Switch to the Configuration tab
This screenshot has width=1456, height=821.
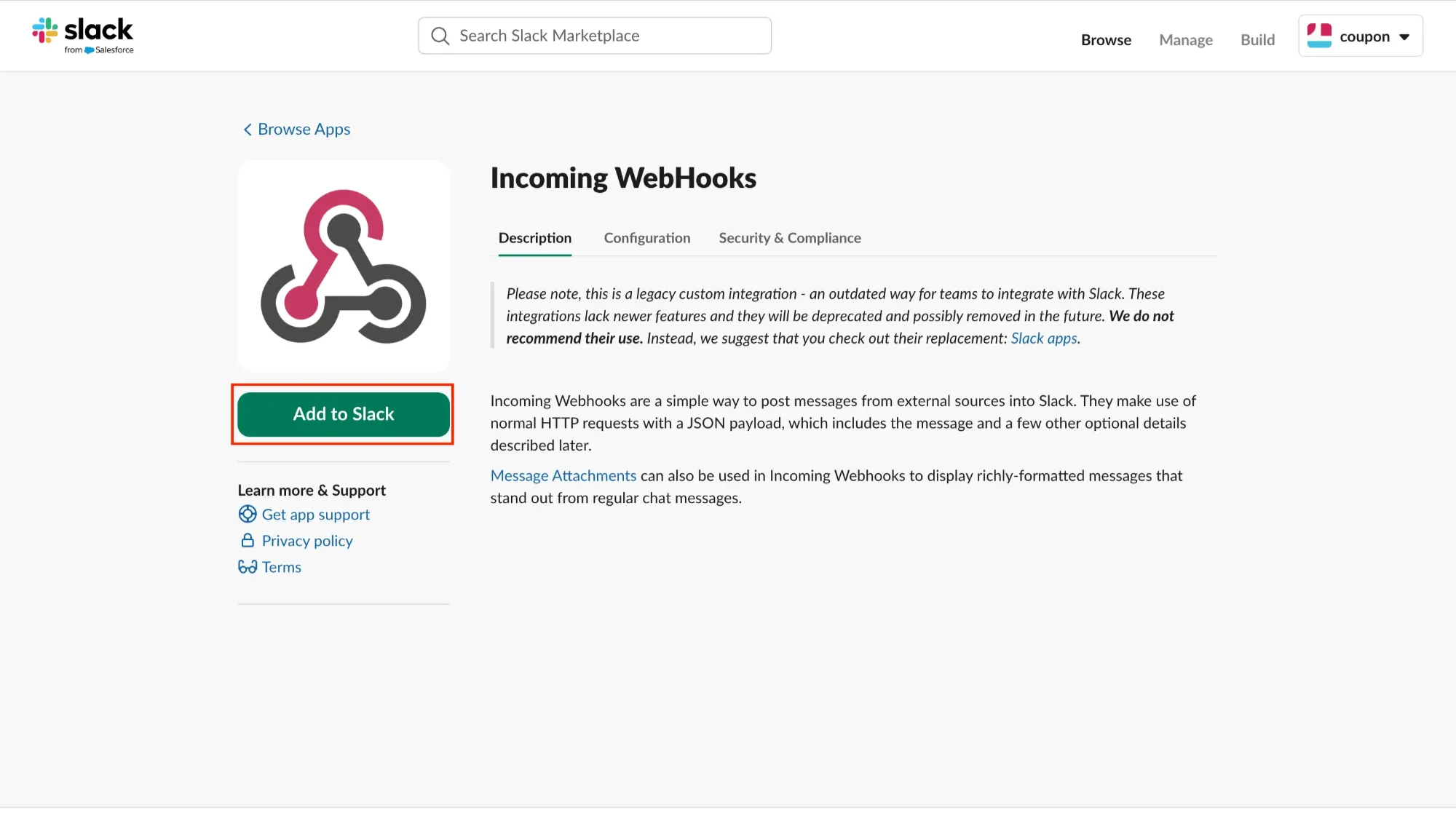[x=646, y=238]
